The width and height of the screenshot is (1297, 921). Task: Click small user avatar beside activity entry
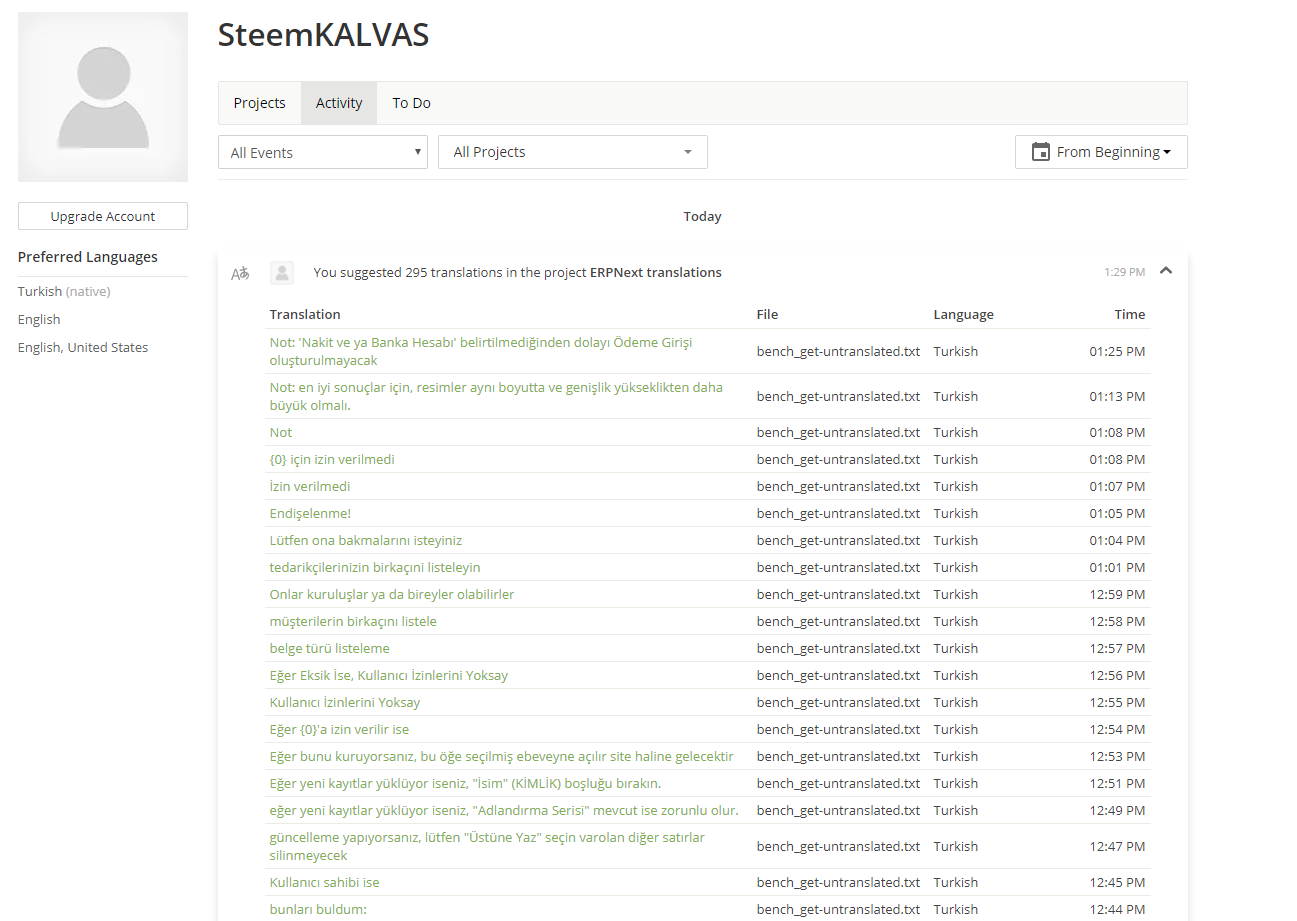pyautogui.click(x=282, y=272)
